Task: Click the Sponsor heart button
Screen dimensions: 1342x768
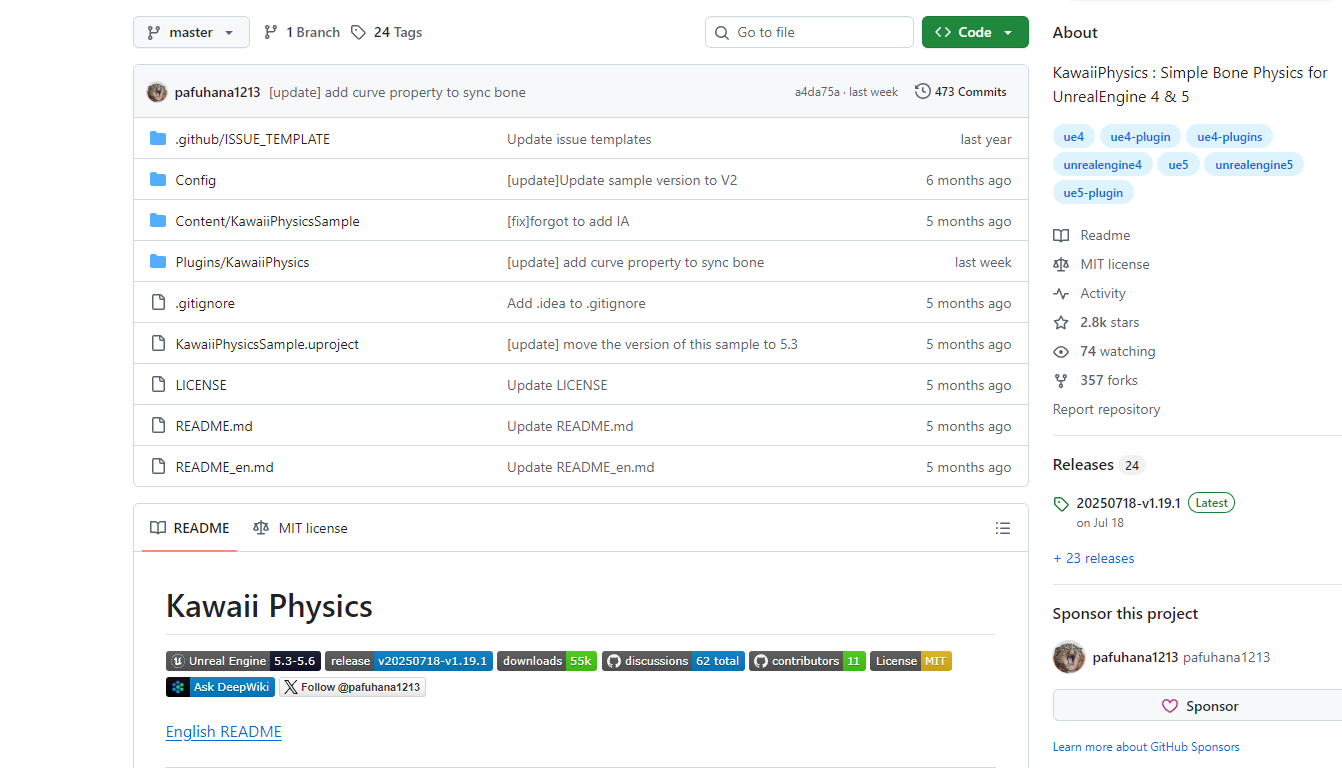Action: click(1199, 706)
